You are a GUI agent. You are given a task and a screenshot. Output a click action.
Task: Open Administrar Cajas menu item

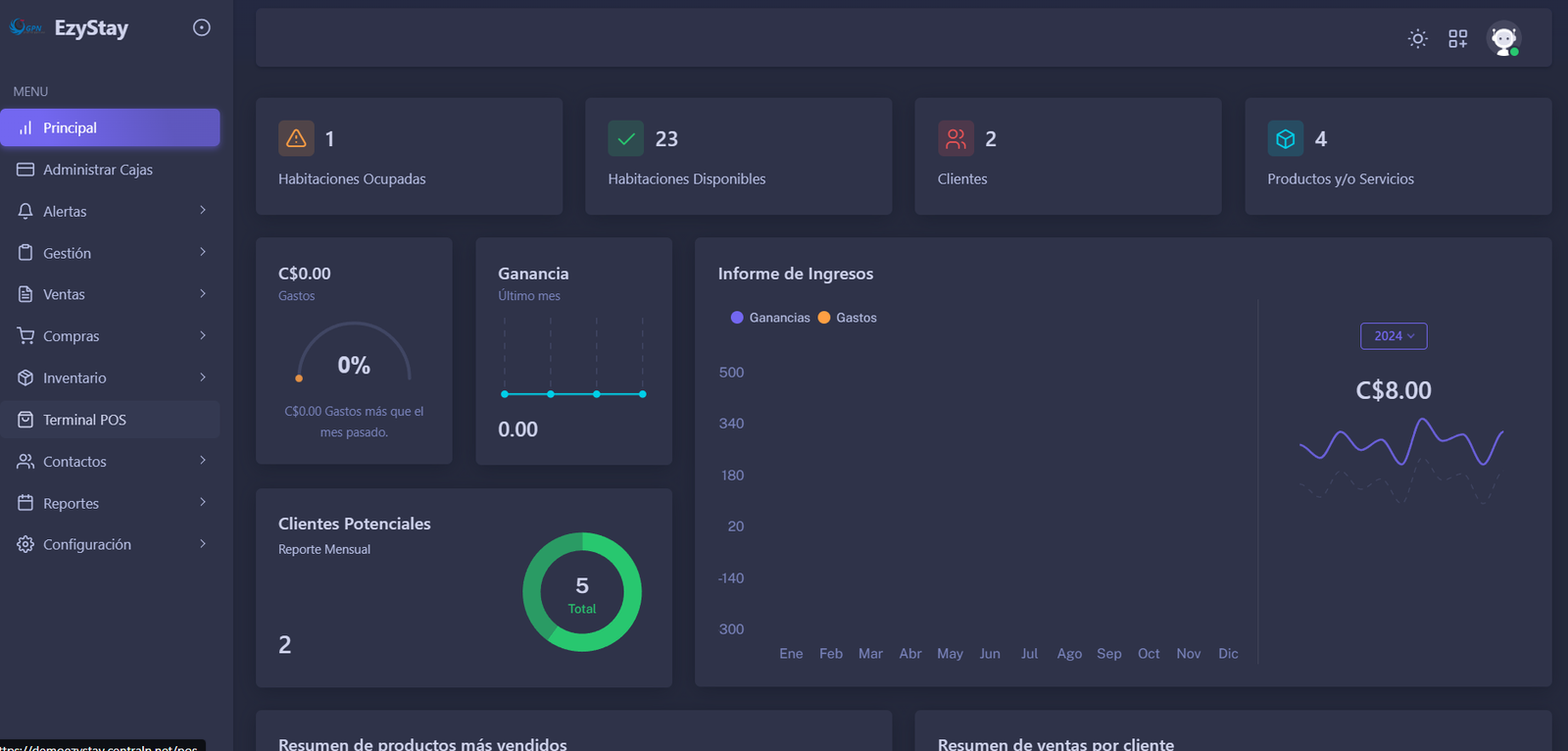coord(98,170)
